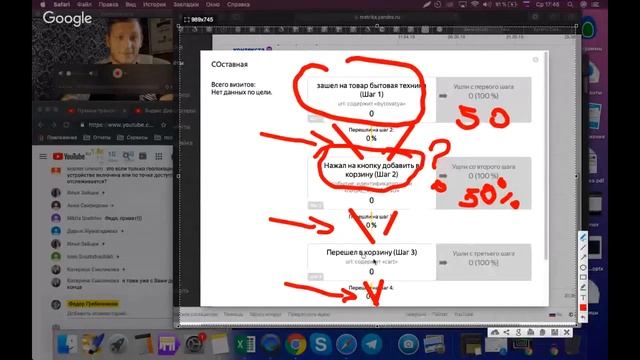Click 'Ушли с третьего шага' panel
The height and width of the screenshot is (360, 640).
point(484,262)
